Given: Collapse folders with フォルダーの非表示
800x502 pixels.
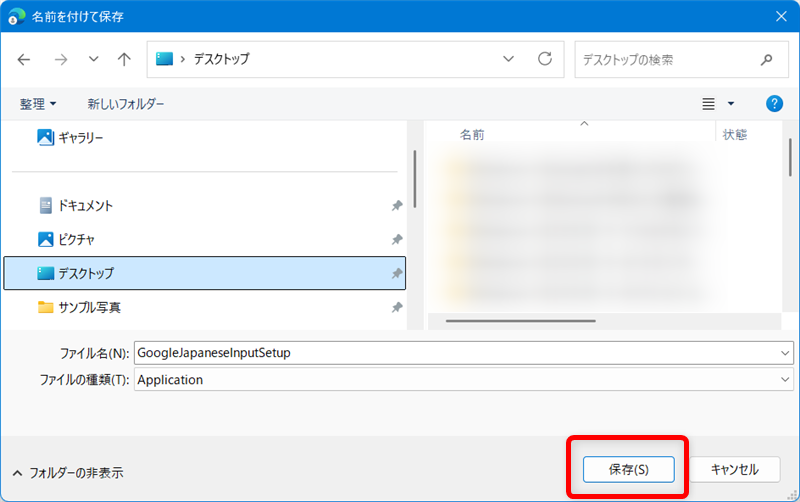Looking at the screenshot, I should click(x=68, y=473).
